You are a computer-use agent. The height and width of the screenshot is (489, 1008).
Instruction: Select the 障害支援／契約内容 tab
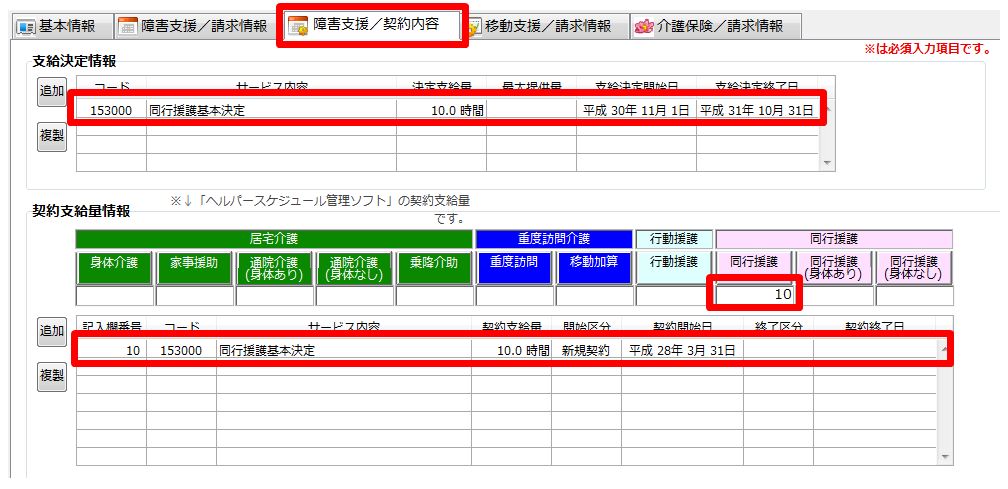coord(372,25)
